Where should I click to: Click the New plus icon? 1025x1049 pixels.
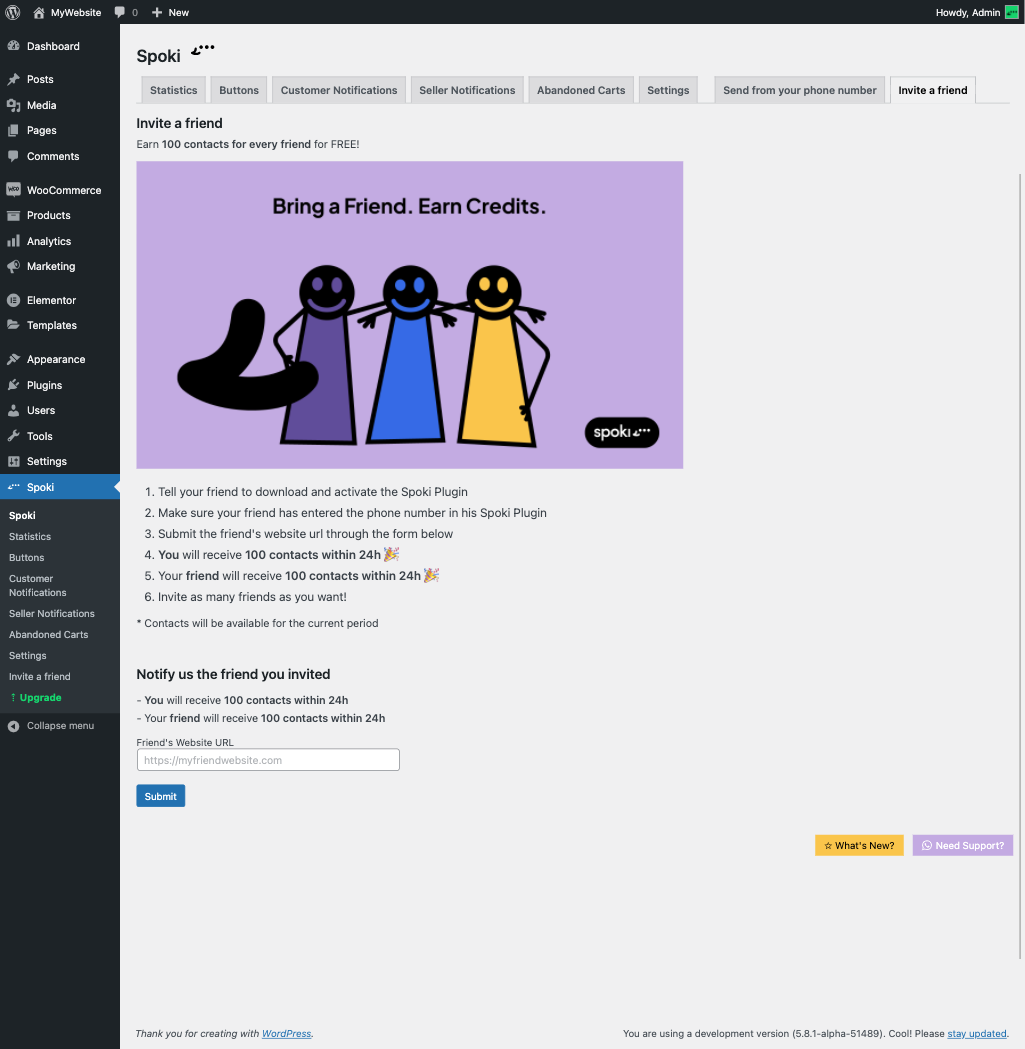point(157,12)
